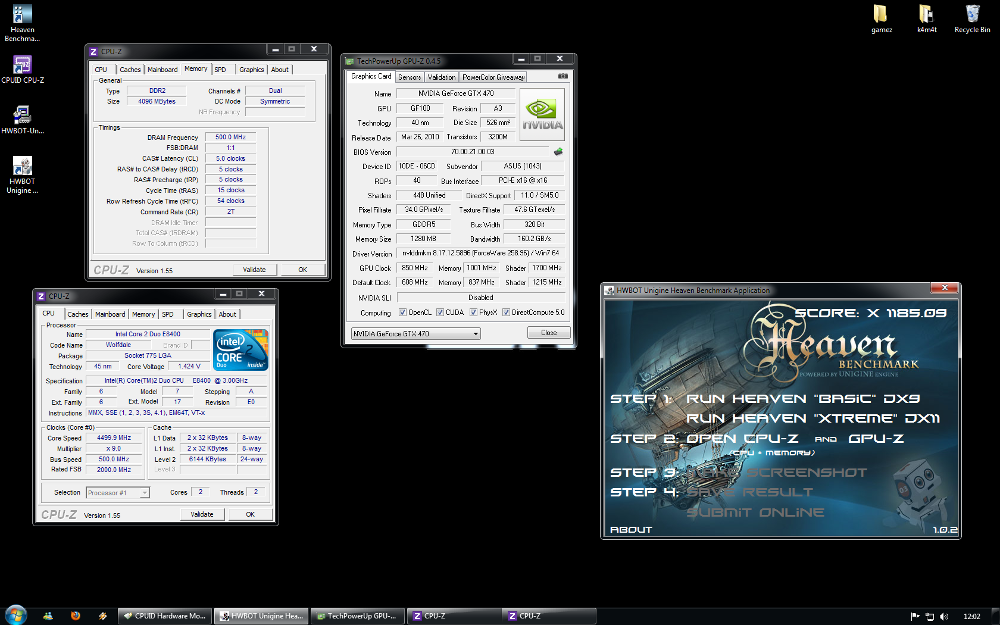Open Action Center flag in tray

tap(915, 616)
